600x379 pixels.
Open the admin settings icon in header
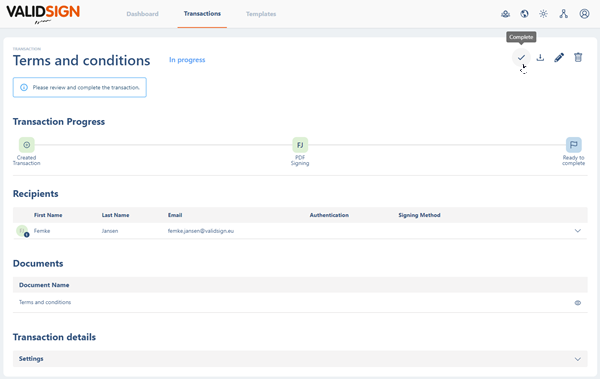pos(505,14)
